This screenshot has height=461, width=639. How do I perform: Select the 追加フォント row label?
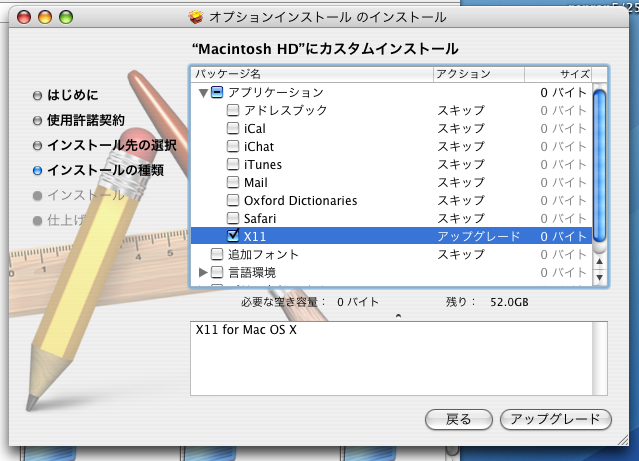click(263, 255)
